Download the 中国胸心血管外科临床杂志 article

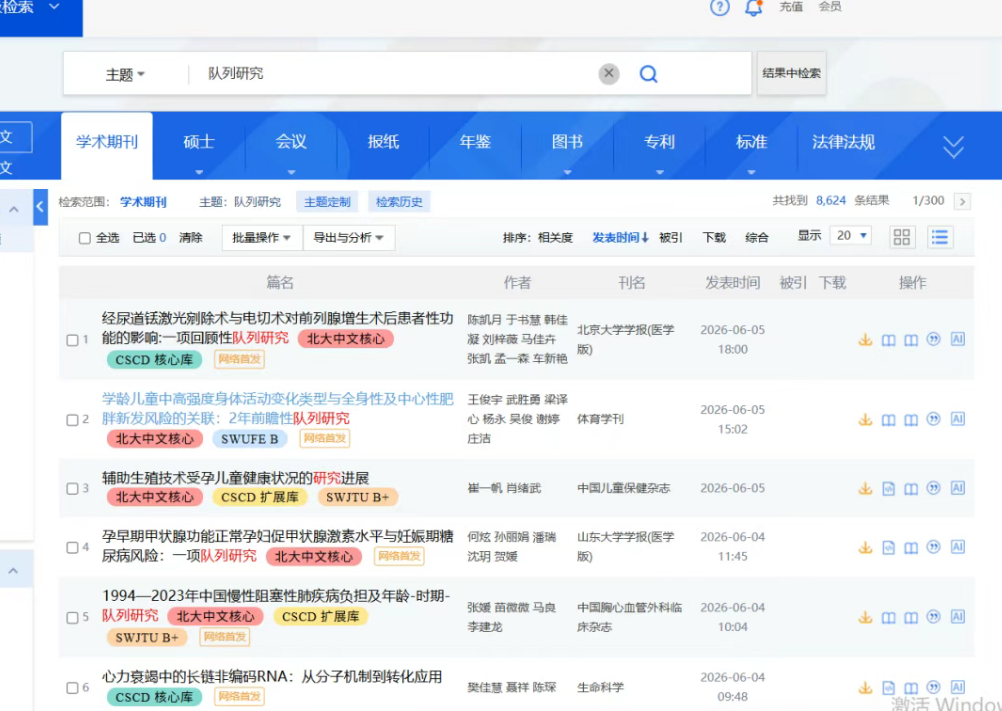865,617
